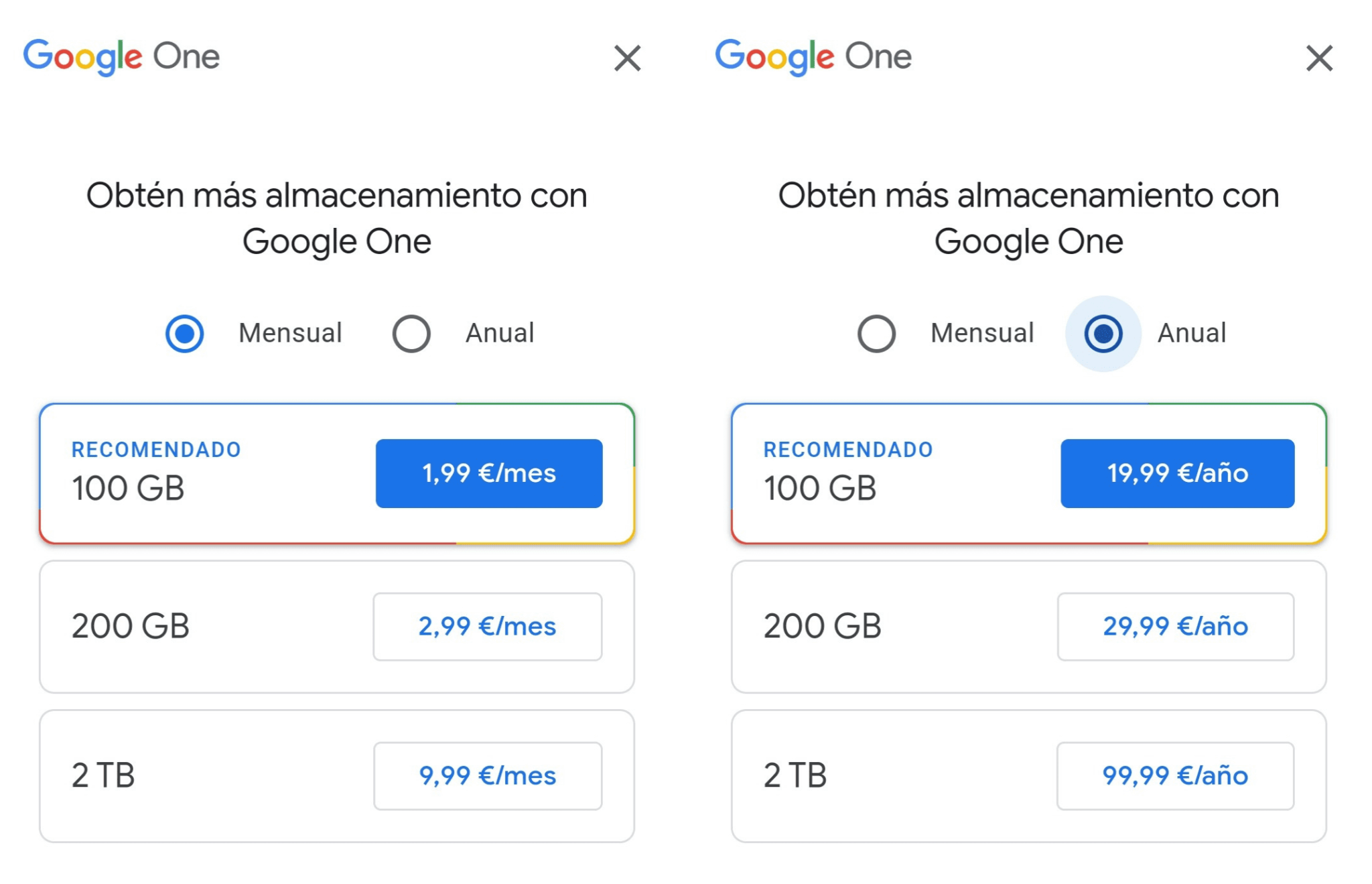The image size is (1372, 884).
Task: Click the blue 19,99 €/año price button
Action: 1177,473
